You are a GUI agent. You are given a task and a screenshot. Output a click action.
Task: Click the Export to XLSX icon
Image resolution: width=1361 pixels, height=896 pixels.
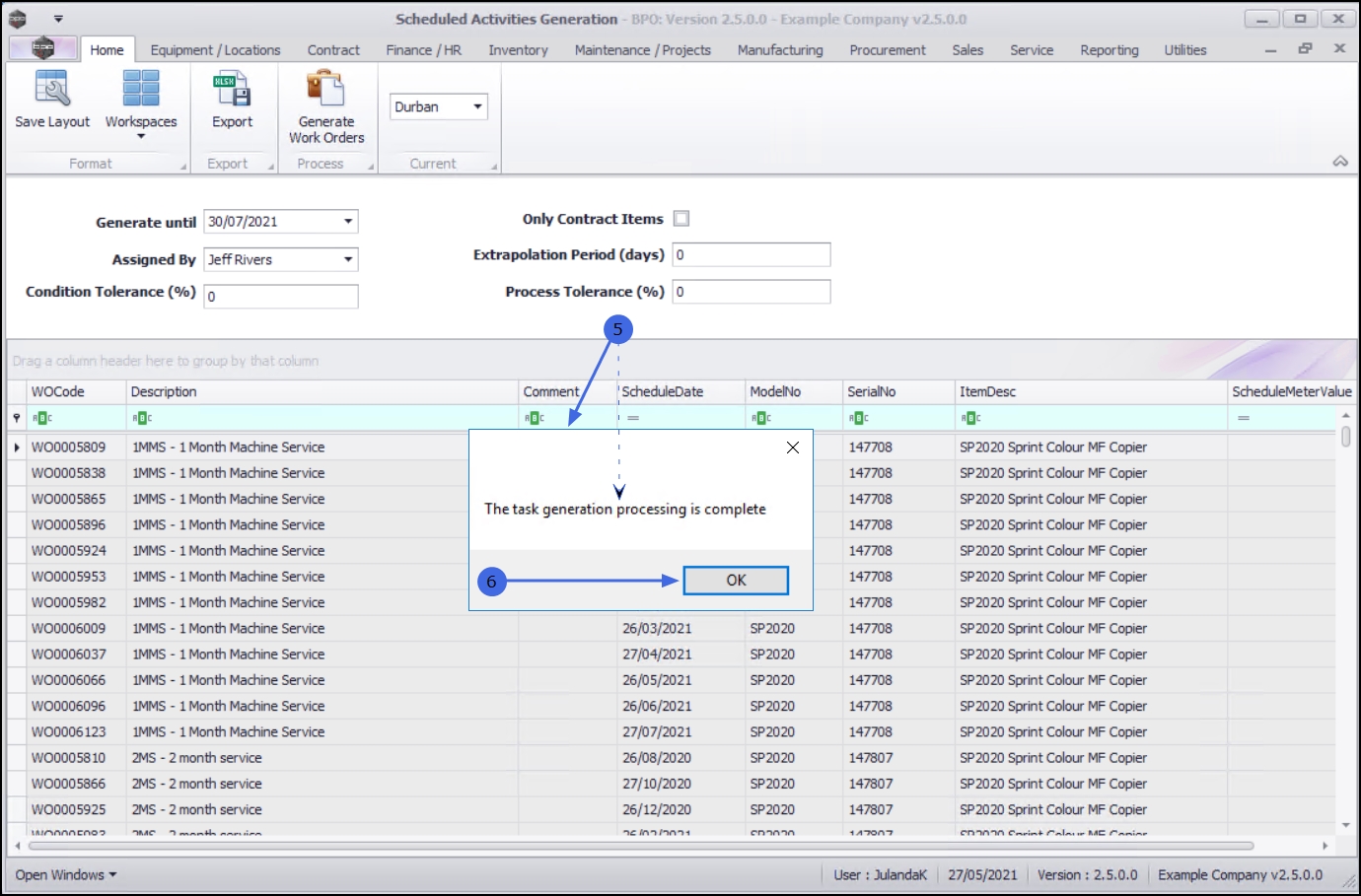tap(232, 90)
